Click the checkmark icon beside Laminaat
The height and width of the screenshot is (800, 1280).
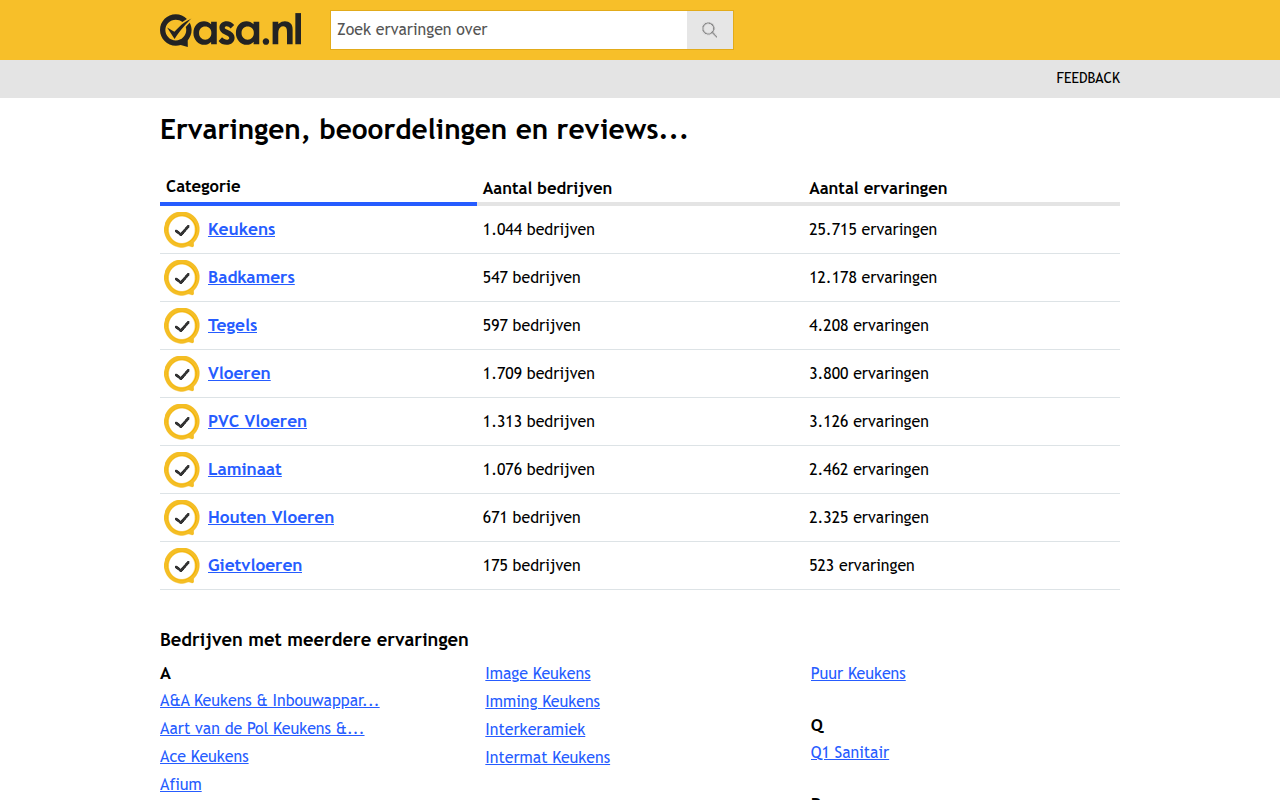(181, 470)
